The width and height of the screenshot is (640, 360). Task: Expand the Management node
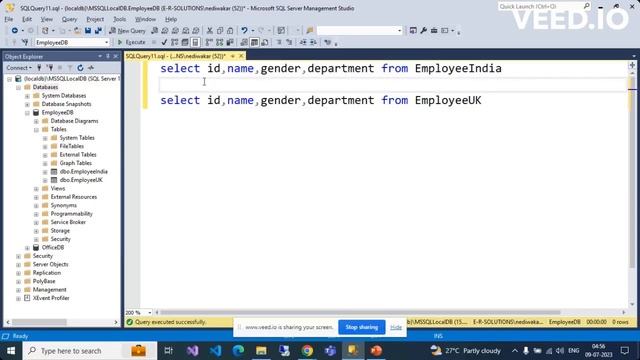pyautogui.click(x=18, y=290)
